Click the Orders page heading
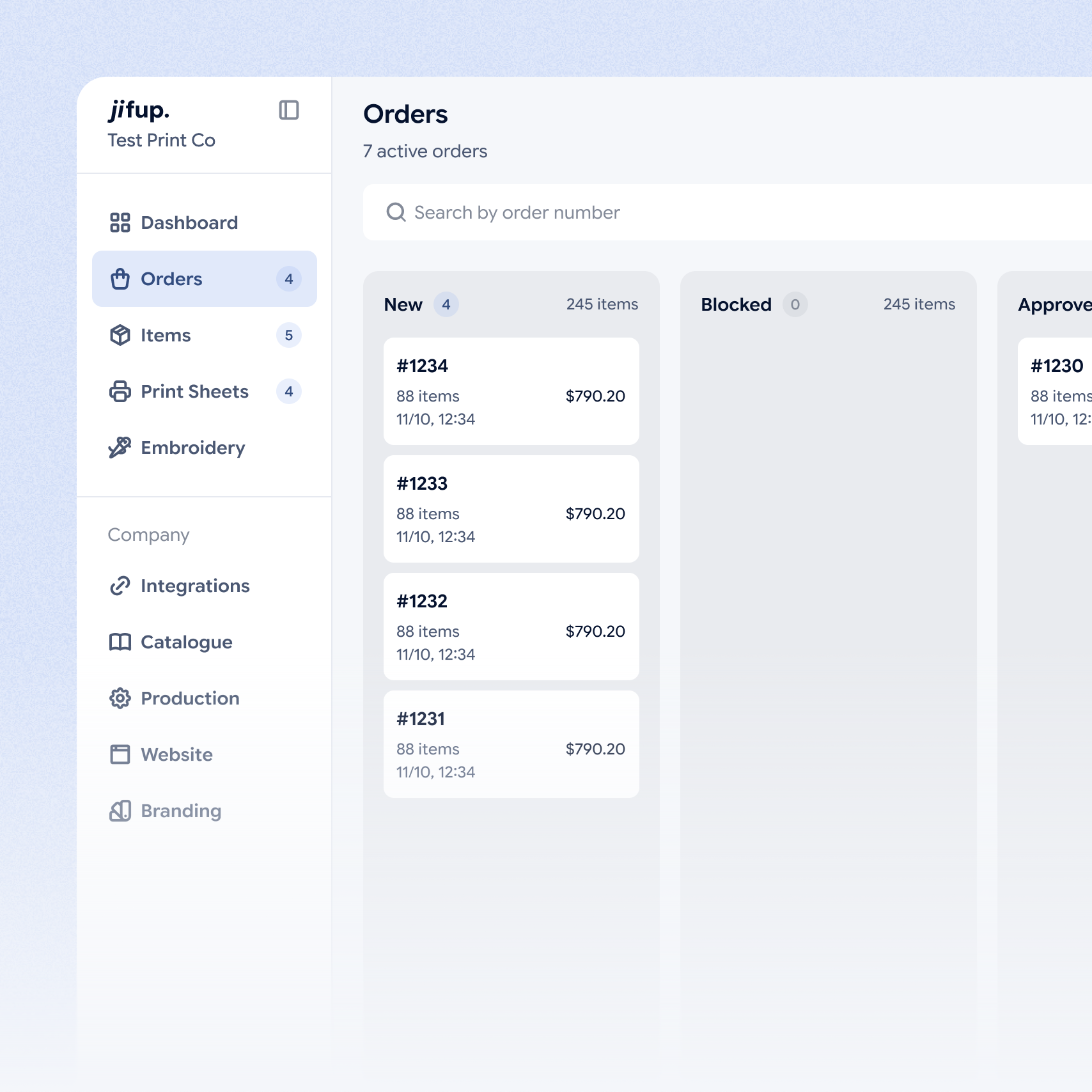 [406, 114]
